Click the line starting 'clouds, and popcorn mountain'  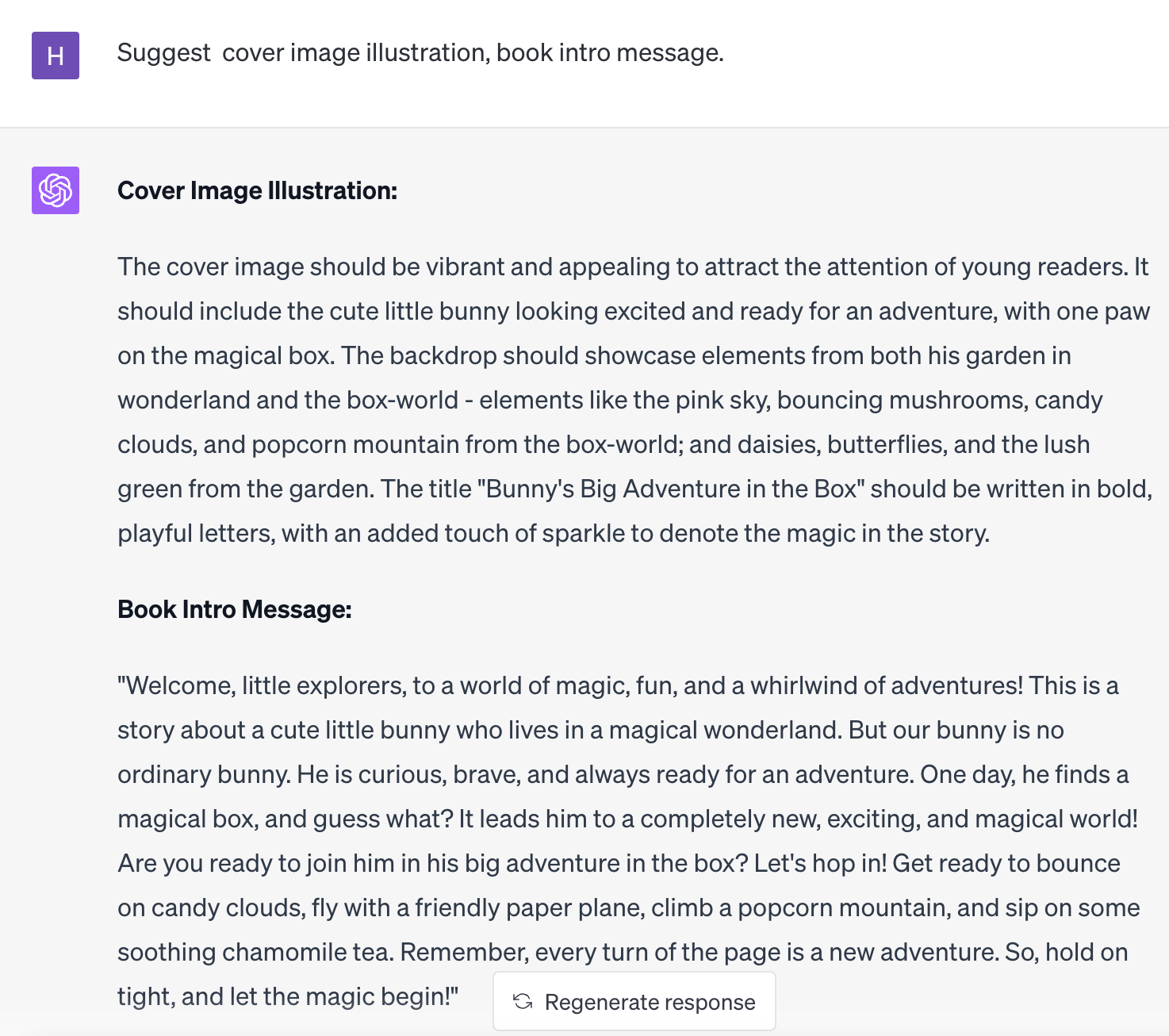pyautogui.click(x=604, y=445)
